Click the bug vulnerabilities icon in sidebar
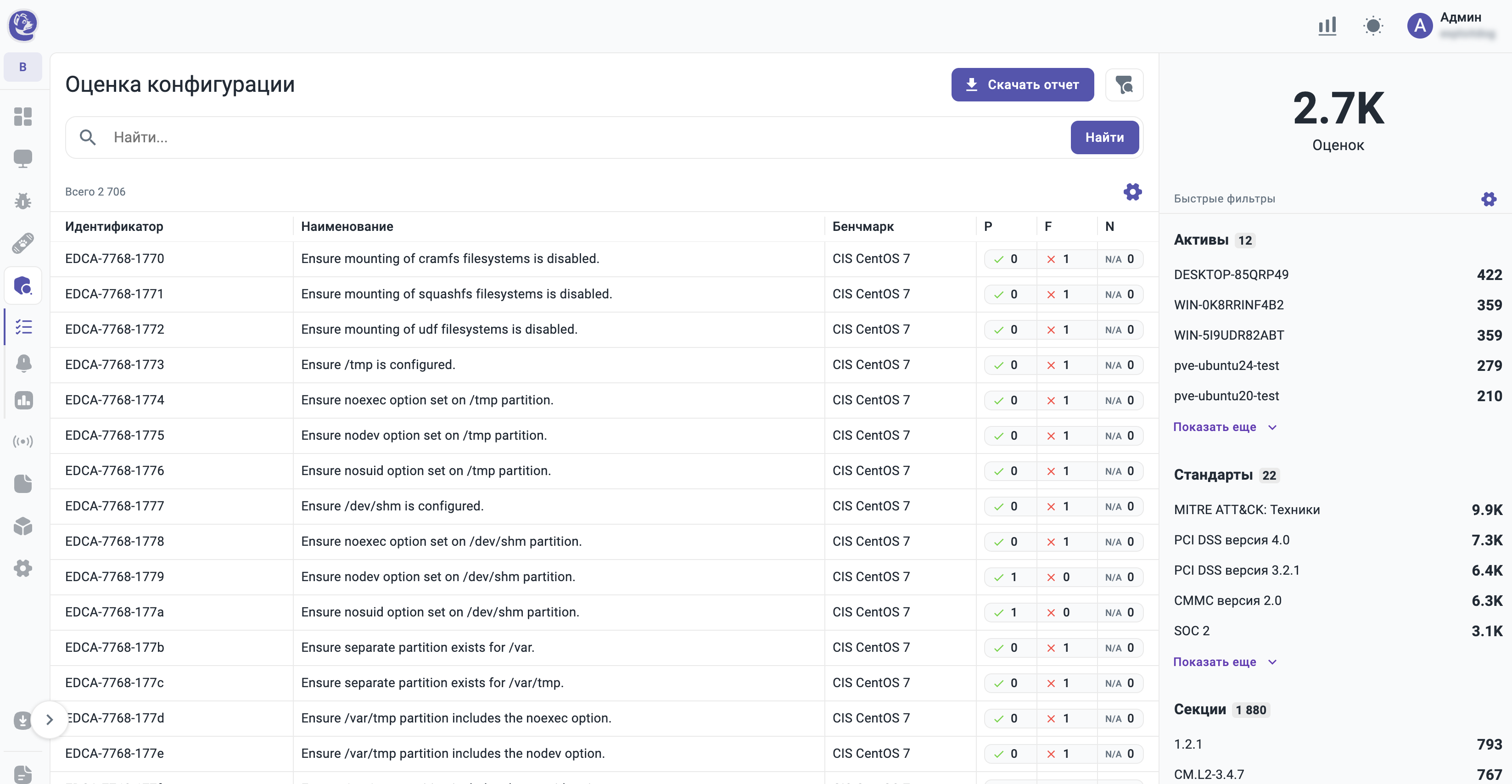The height and width of the screenshot is (784, 1512). click(x=23, y=202)
